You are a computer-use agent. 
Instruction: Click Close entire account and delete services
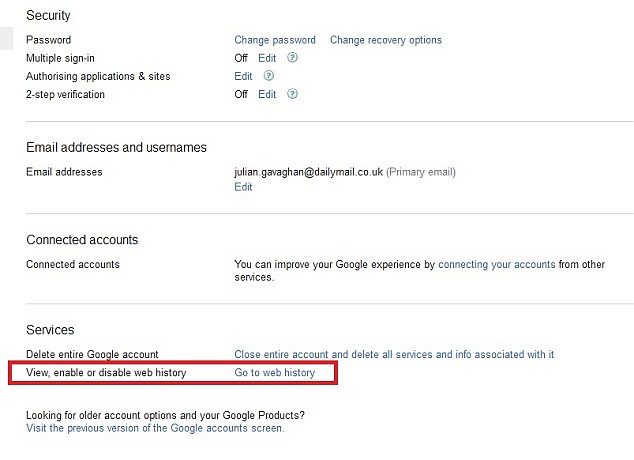pos(393,355)
